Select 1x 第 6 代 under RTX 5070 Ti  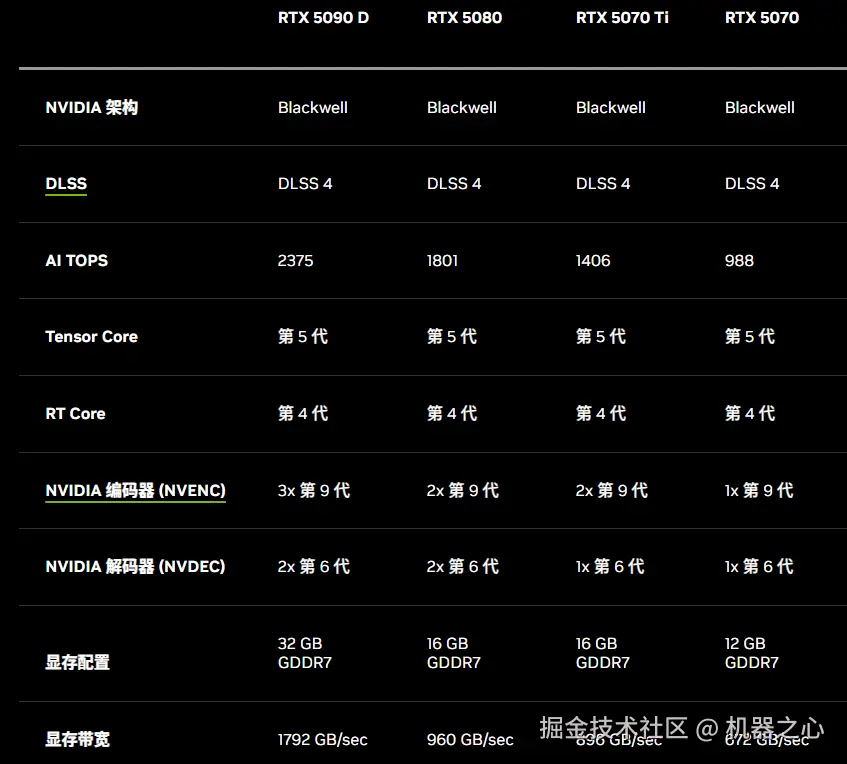610,567
